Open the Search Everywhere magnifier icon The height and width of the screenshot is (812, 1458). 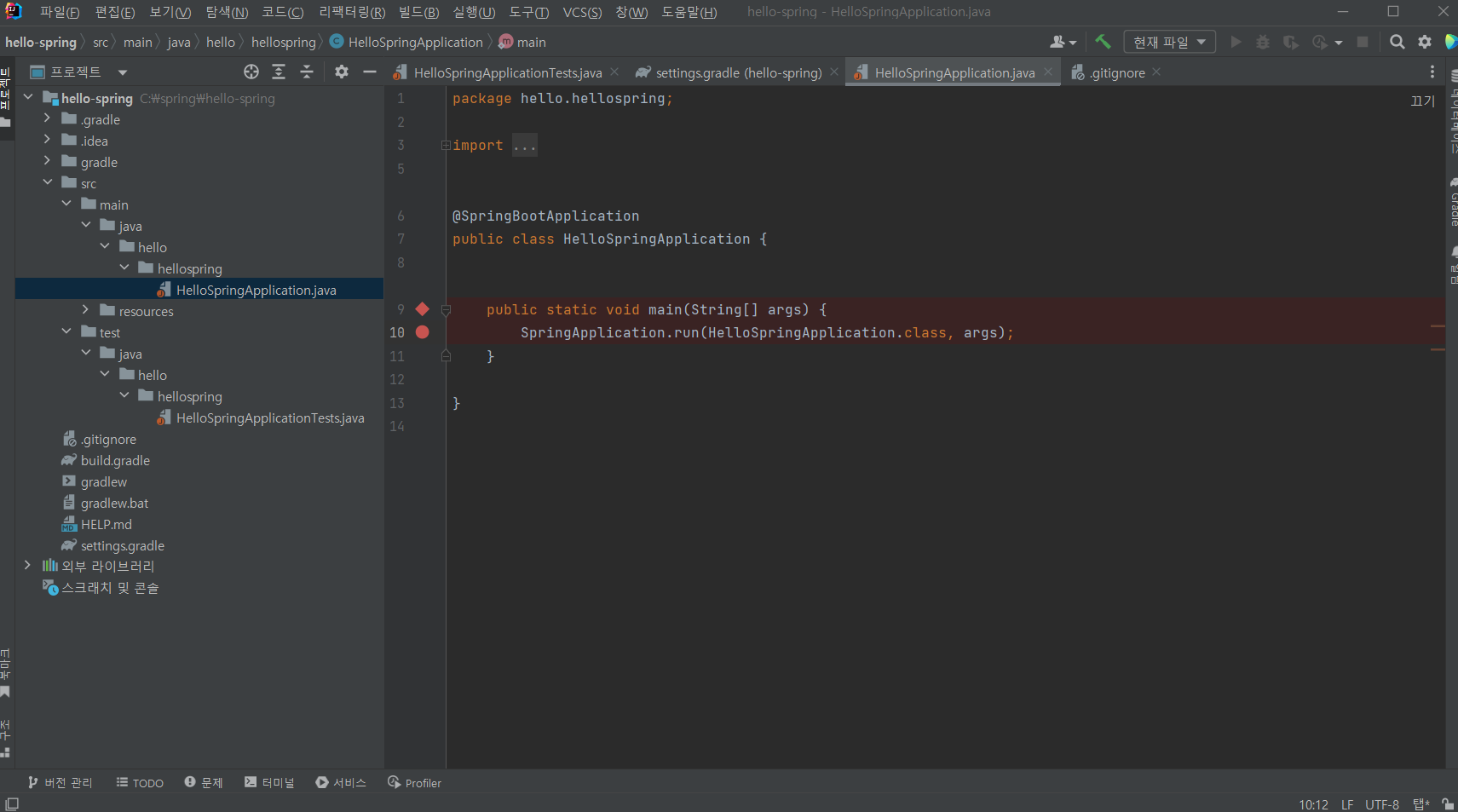click(x=1397, y=42)
